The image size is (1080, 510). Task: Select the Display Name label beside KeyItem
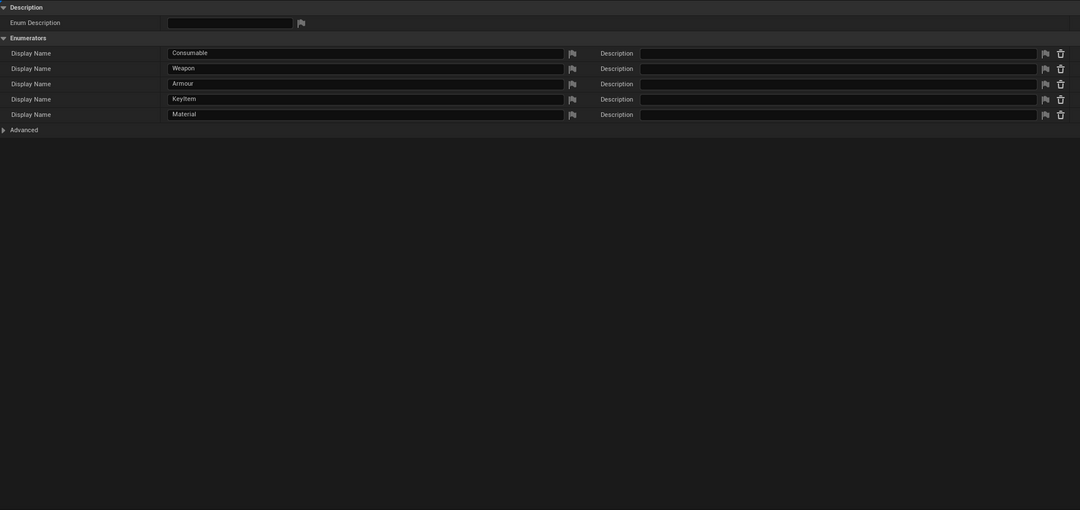pos(31,100)
